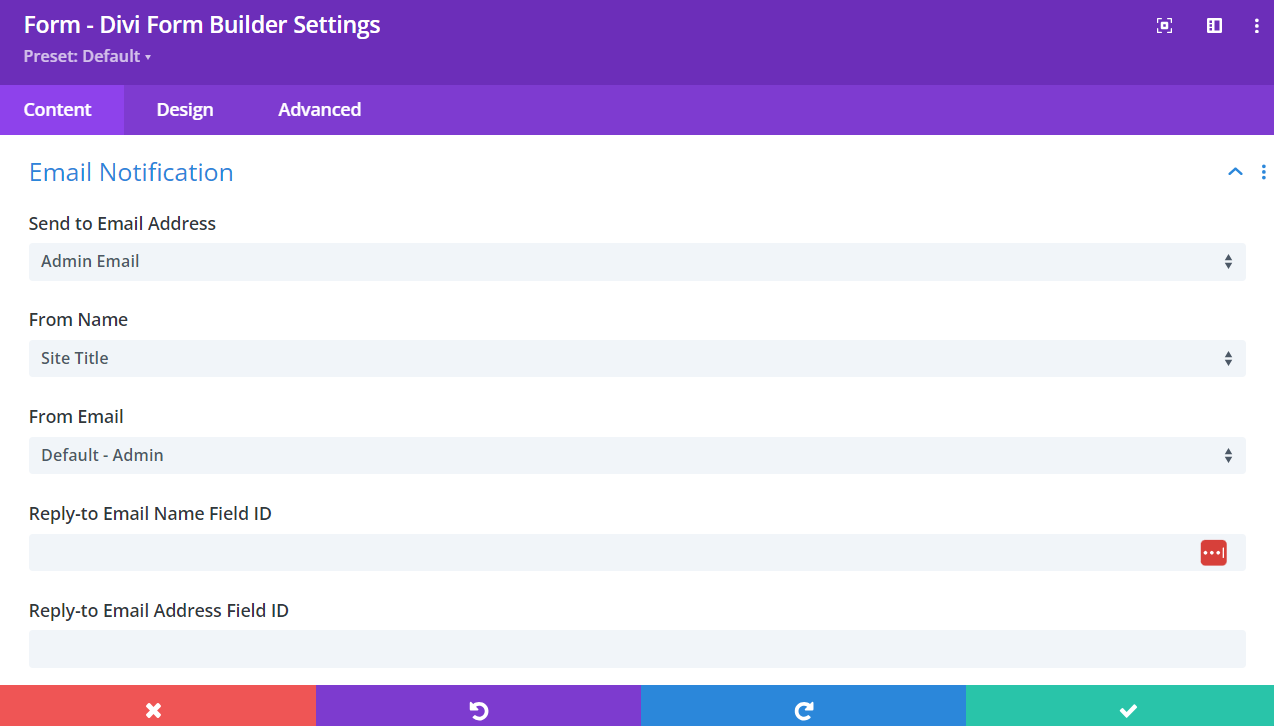Toggle the sidebar snap layout icon

pyautogui.click(x=1214, y=26)
